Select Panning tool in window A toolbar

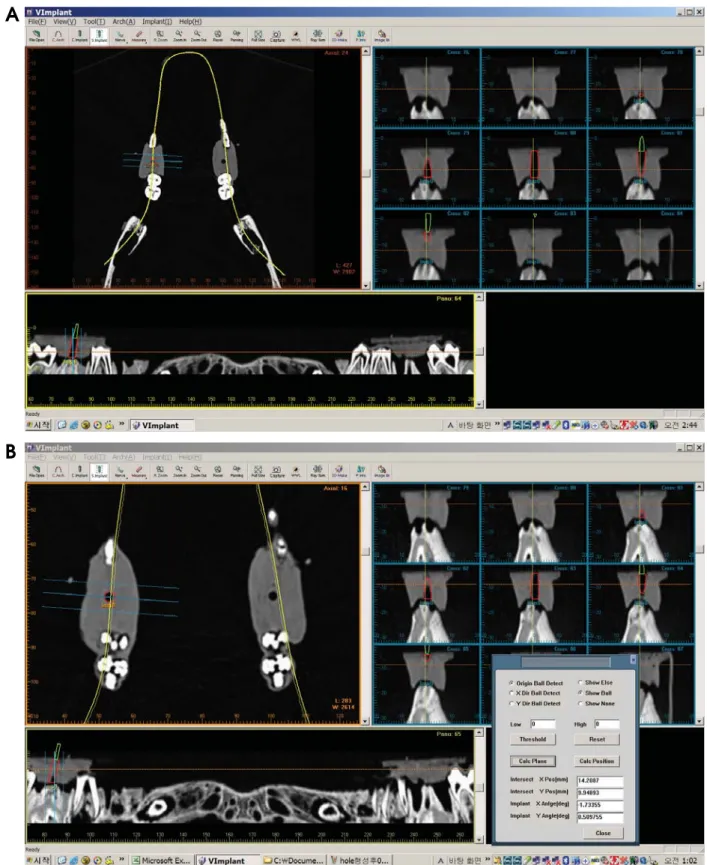pyautogui.click(x=237, y=36)
